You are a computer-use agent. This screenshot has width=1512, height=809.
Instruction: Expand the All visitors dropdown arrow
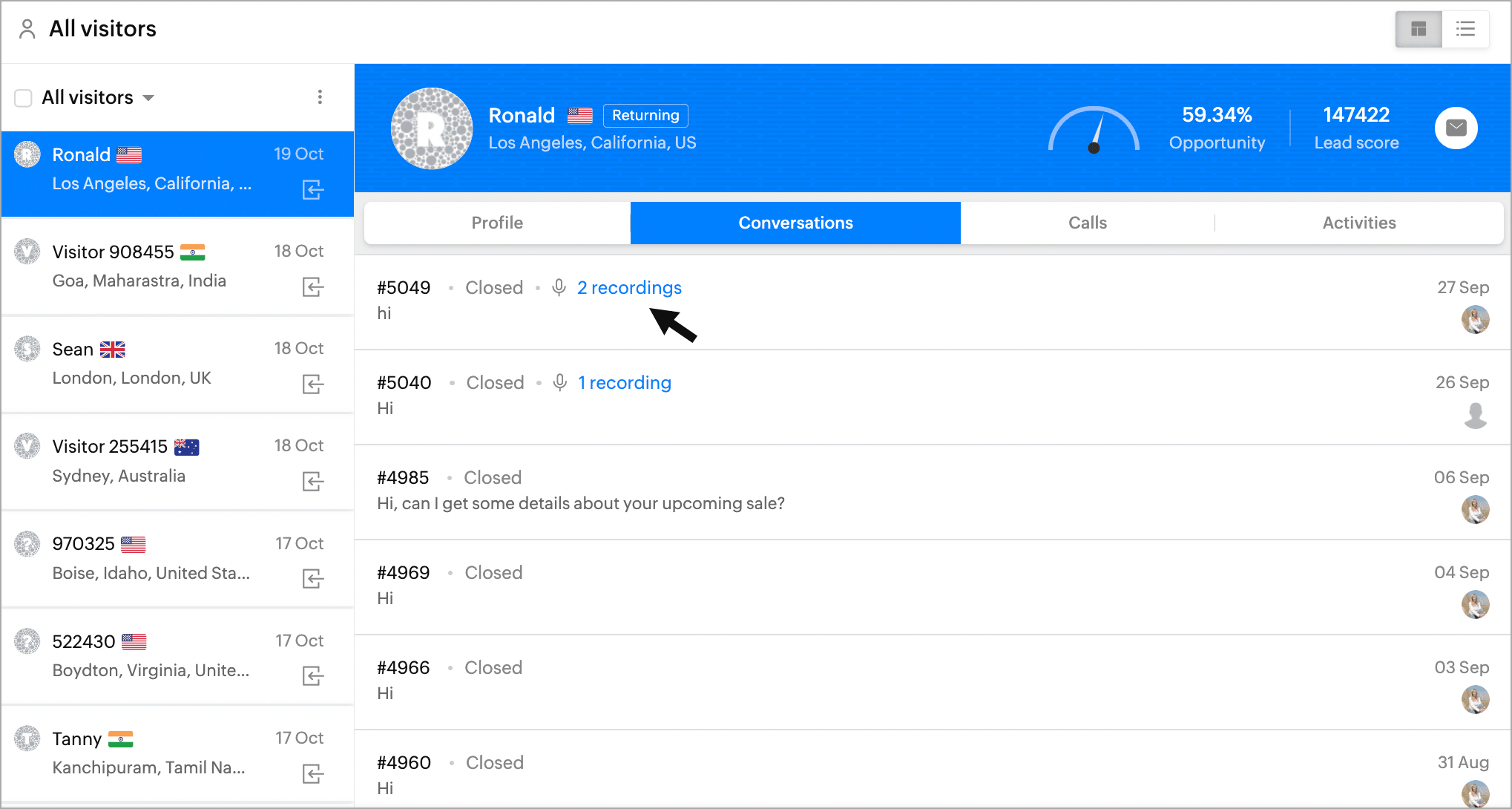pos(148,98)
